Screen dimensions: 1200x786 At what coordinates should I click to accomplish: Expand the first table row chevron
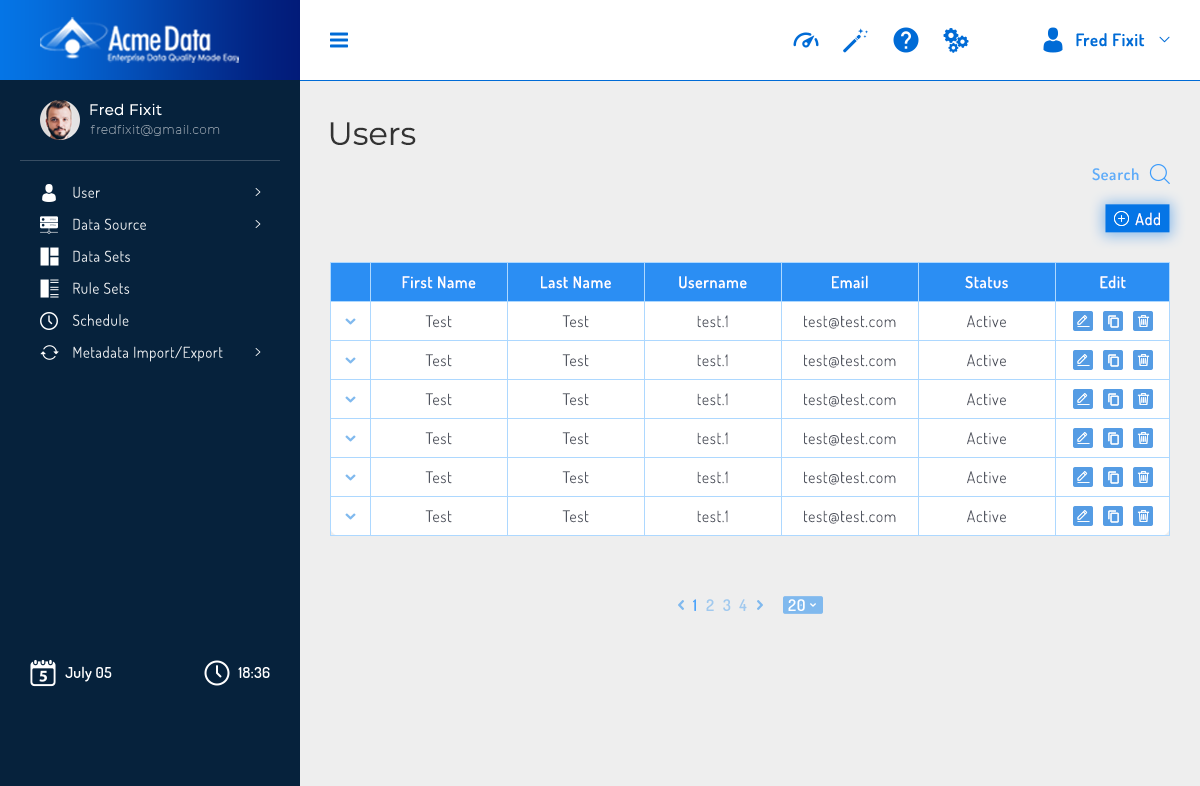tap(350, 321)
